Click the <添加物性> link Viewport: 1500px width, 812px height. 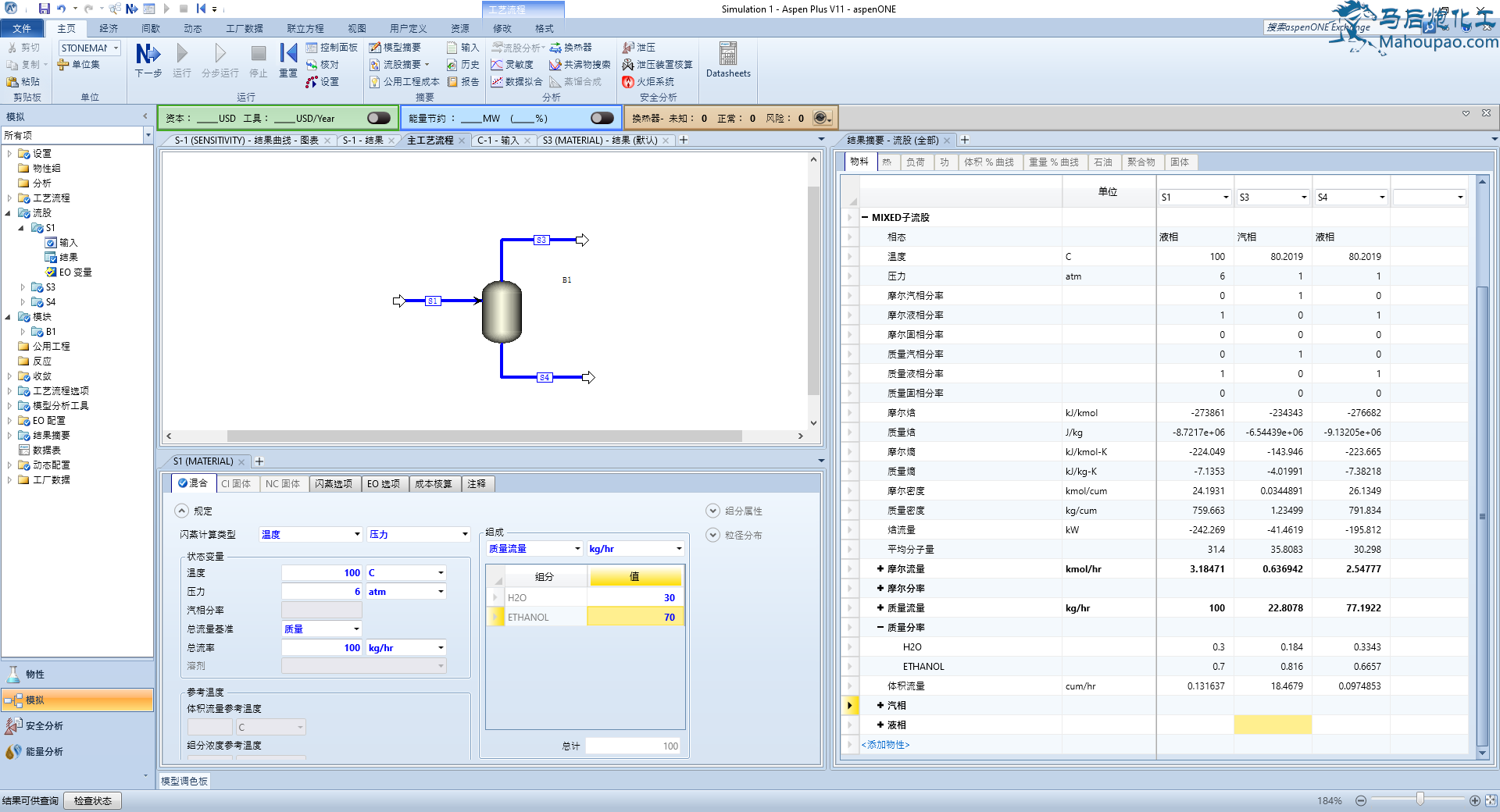(x=885, y=745)
